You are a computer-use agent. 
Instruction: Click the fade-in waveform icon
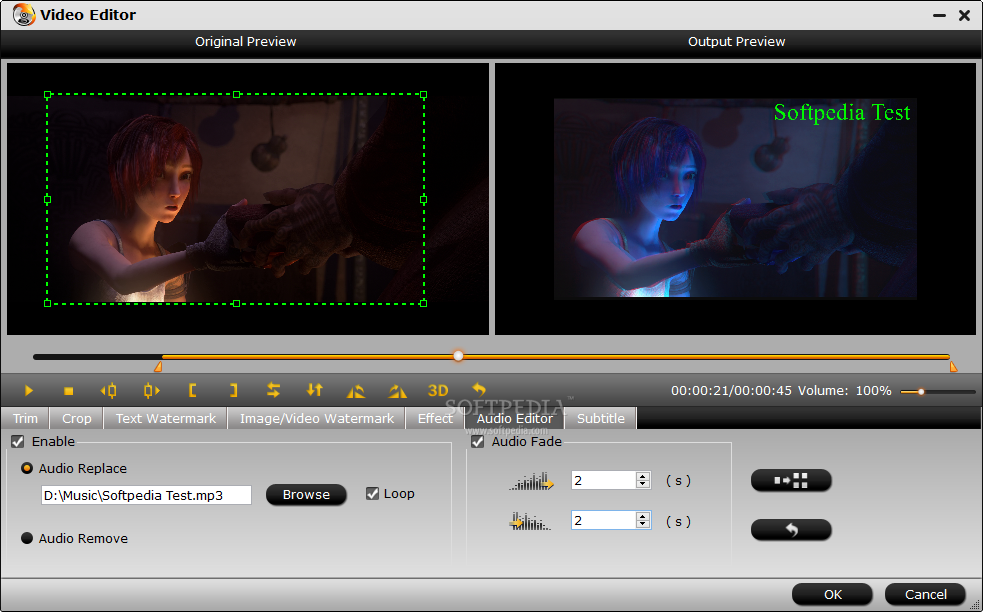(532, 481)
